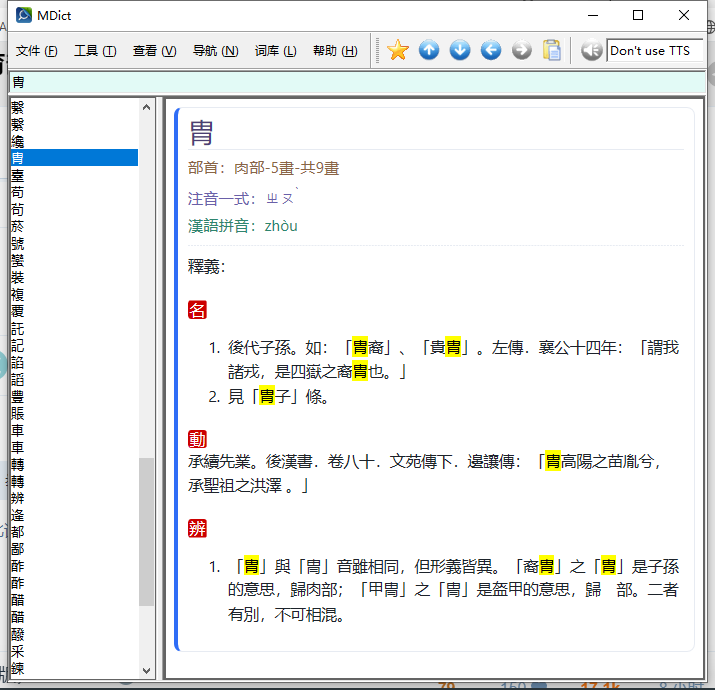Screen dimensions: 715x690
Task: Open the 文件 (F) menu
Action: point(37,51)
